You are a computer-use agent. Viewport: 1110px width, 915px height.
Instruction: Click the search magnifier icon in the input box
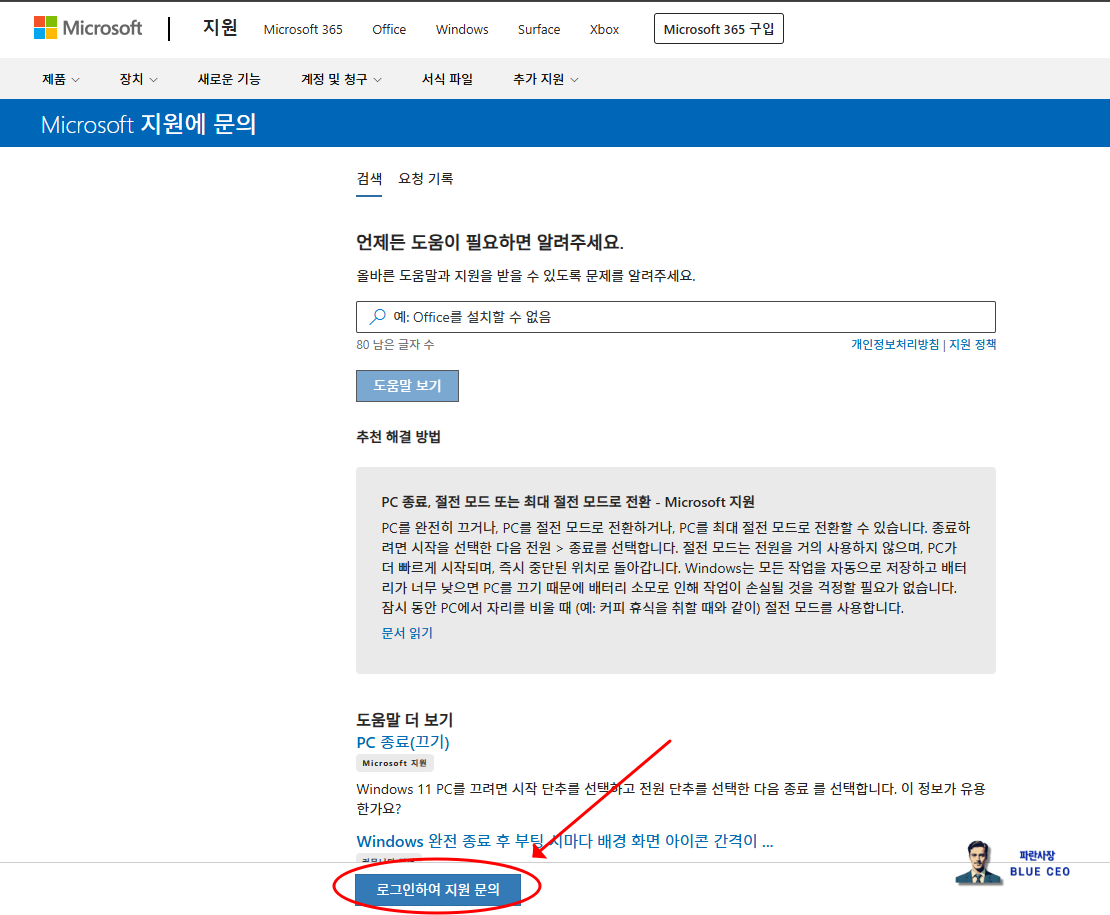coord(377,316)
